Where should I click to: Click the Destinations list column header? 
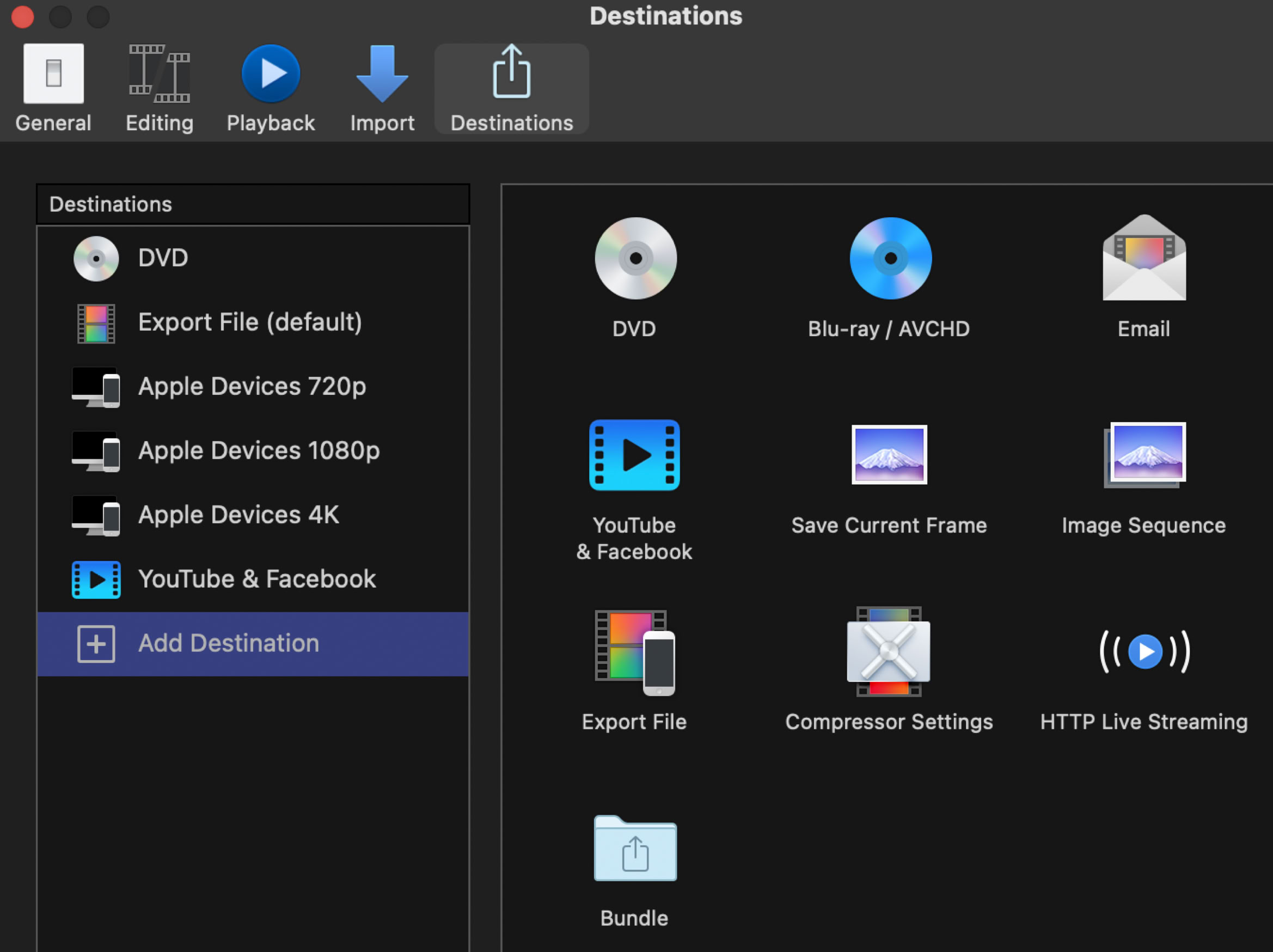click(253, 204)
